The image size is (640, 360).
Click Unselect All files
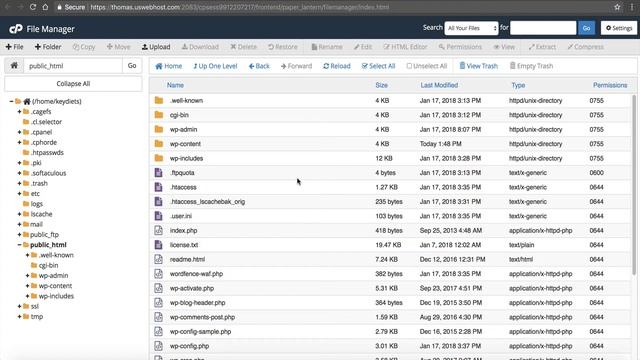[x=427, y=66]
